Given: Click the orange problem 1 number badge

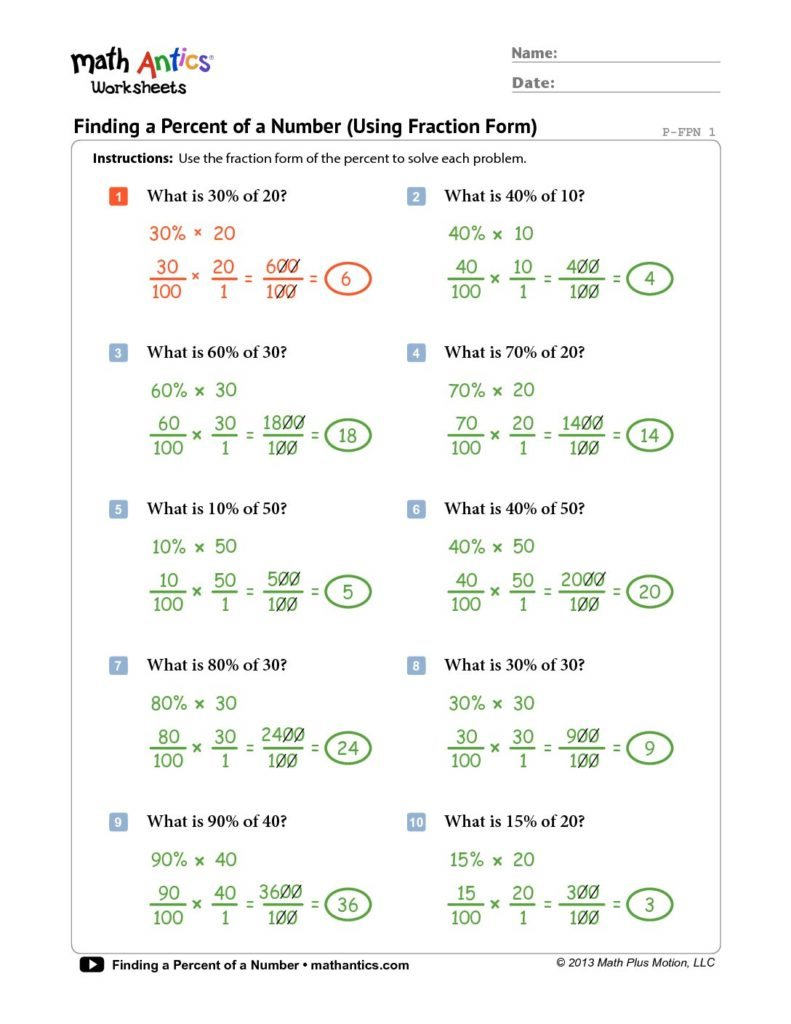Looking at the screenshot, I should pos(118,197).
